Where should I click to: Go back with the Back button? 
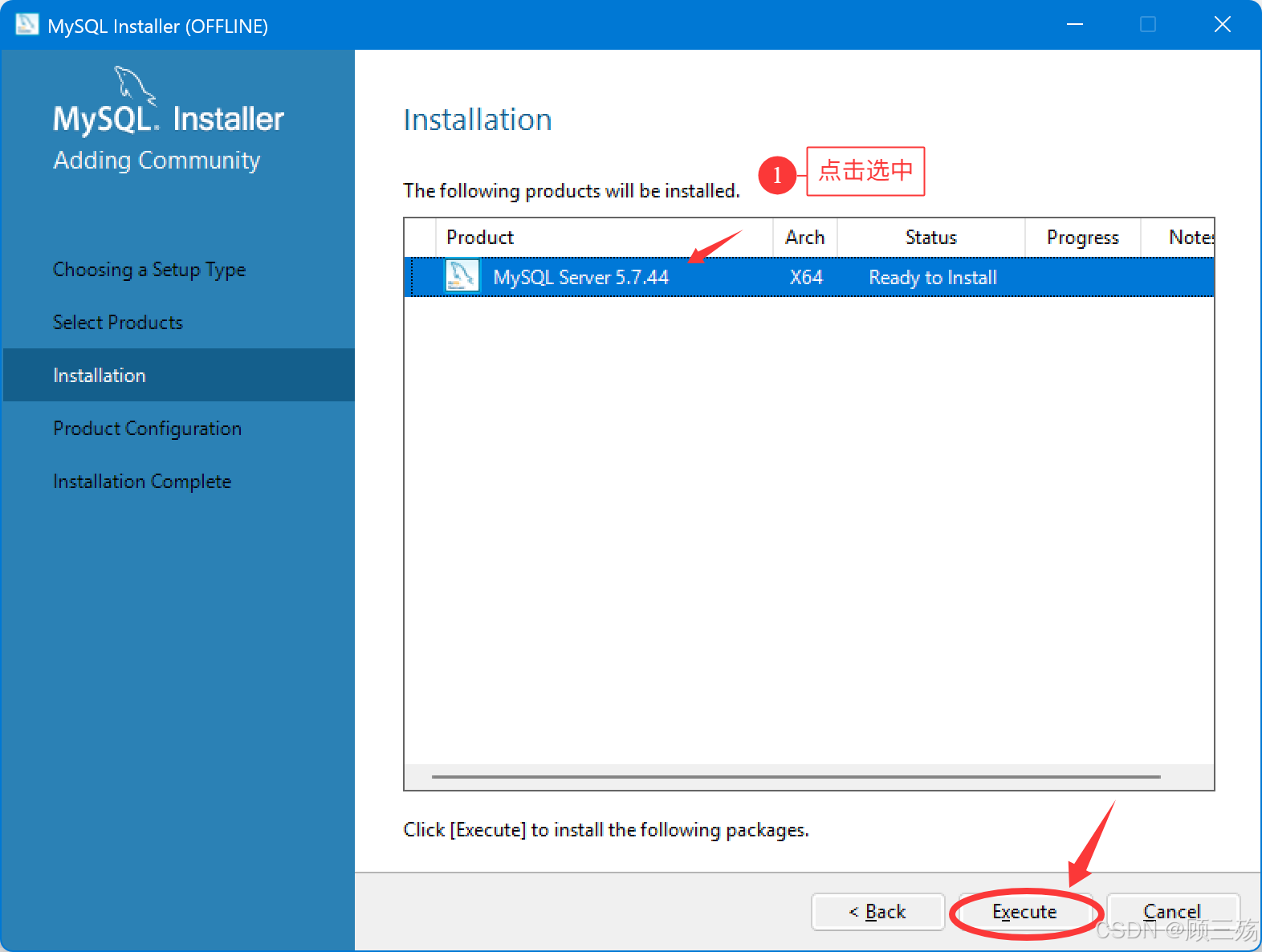[x=877, y=912]
